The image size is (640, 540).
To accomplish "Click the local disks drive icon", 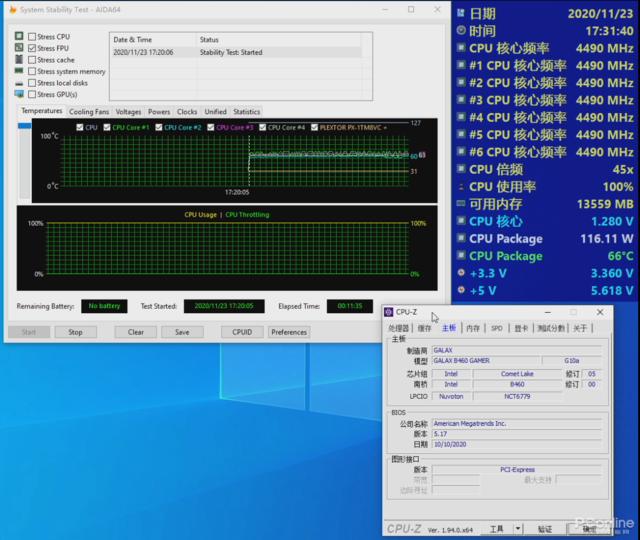I will pos(19,83).
